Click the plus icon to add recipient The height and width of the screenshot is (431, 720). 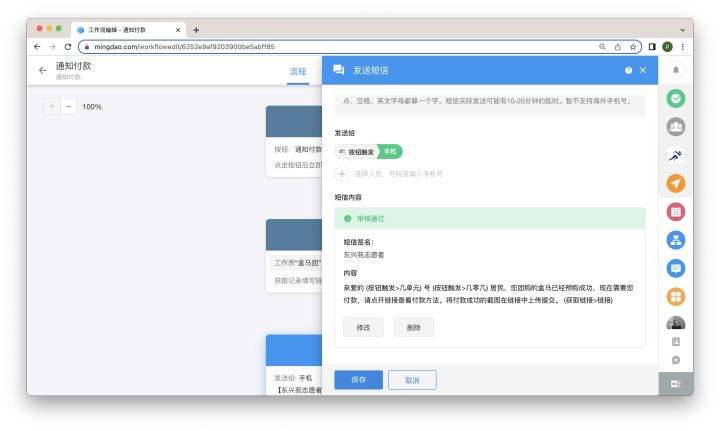[x=342, y=173]
